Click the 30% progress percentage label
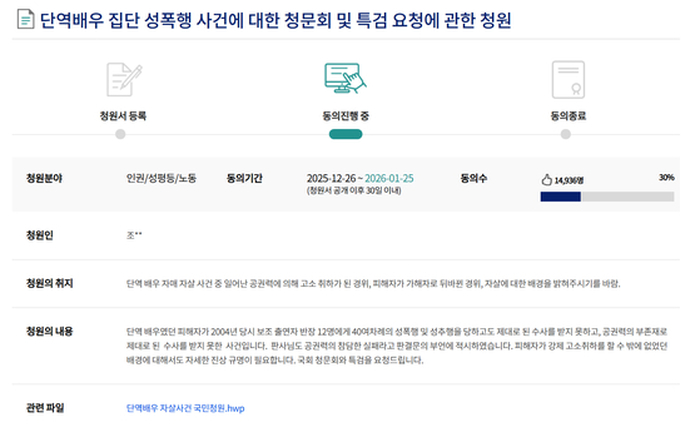Screen dimensions: 700x432 click(x=666, y=178)
